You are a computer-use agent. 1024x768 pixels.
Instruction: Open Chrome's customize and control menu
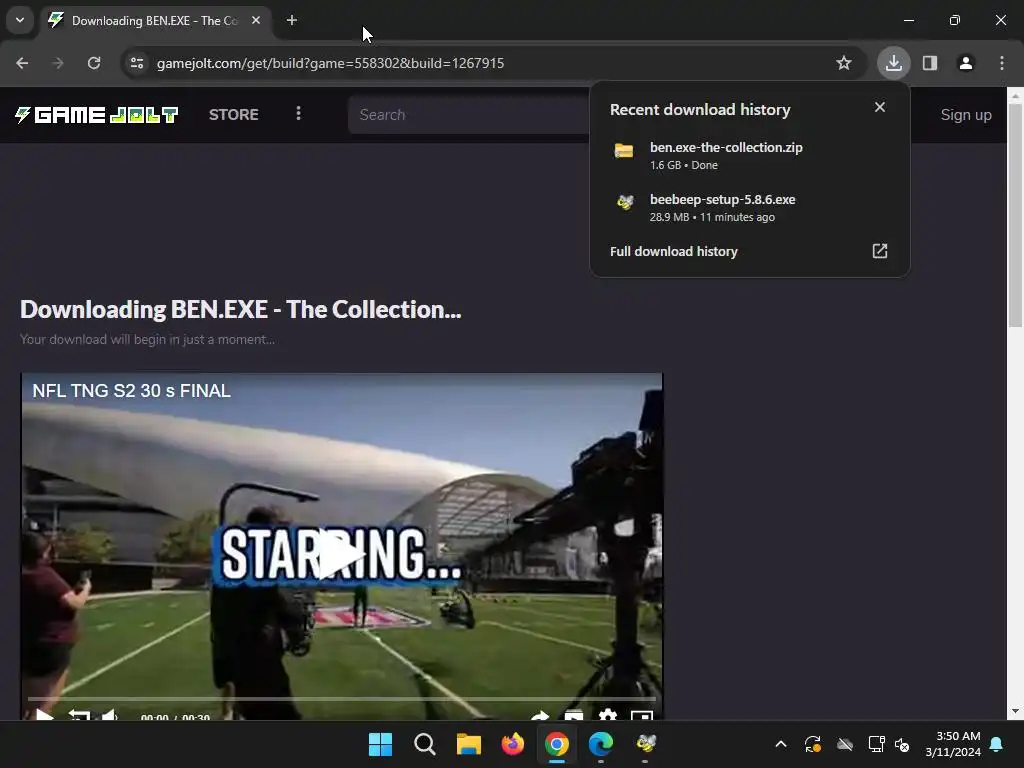pyautogui.click(x=1002, y=63)
